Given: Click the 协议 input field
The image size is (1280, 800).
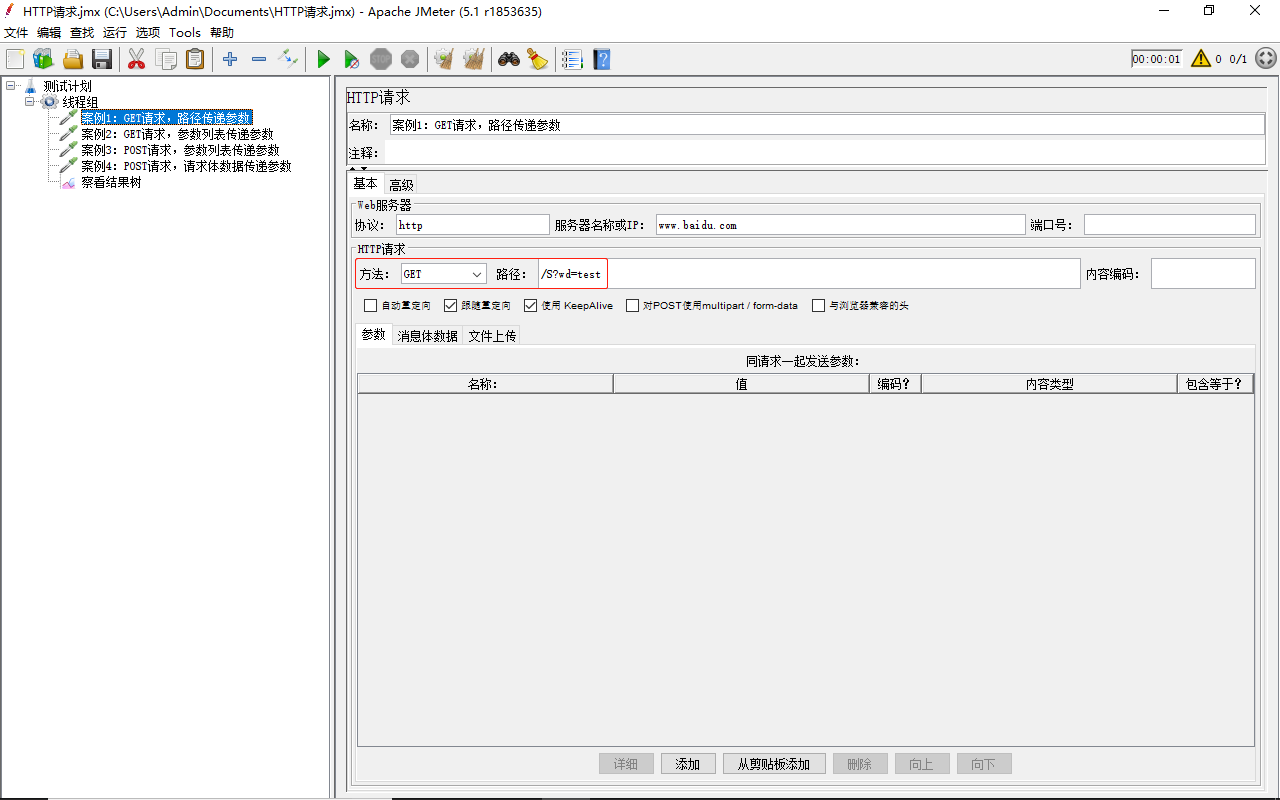Looking at the screenshot, I should (472, 225).
